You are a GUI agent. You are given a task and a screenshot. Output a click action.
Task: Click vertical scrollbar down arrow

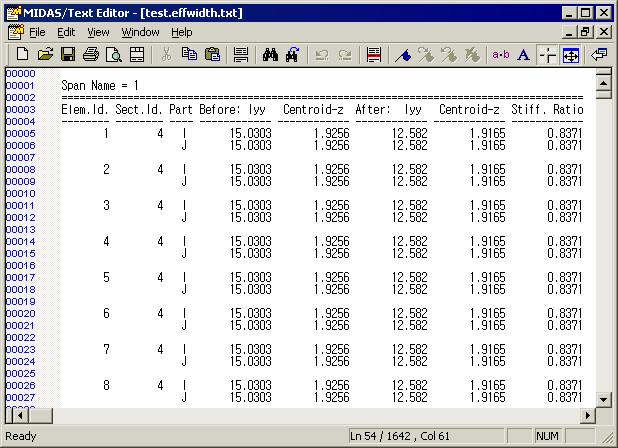click(x=603, y=399)
